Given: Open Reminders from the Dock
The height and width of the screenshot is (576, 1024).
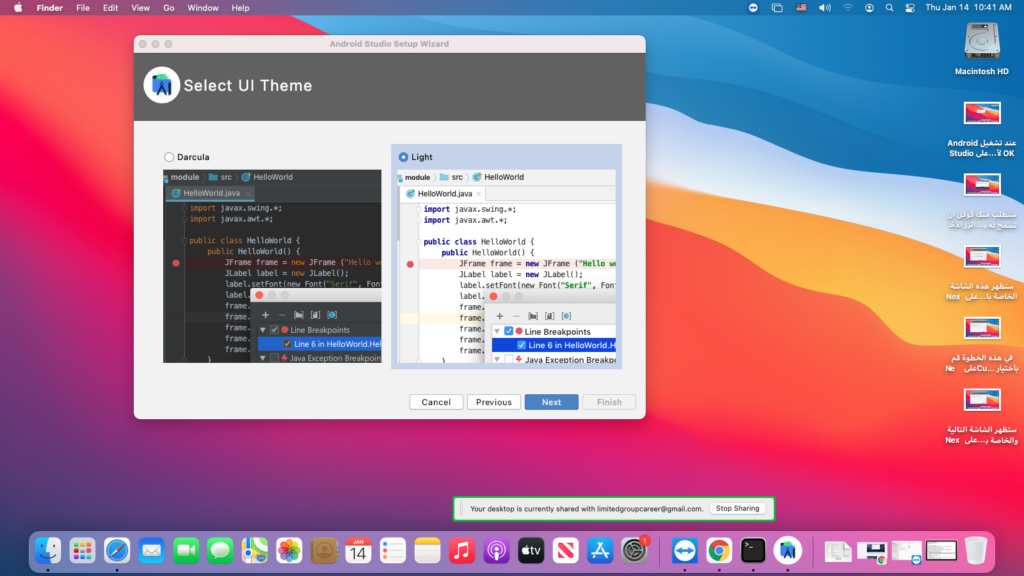Looking at the screenshot, I should (392, 551).
